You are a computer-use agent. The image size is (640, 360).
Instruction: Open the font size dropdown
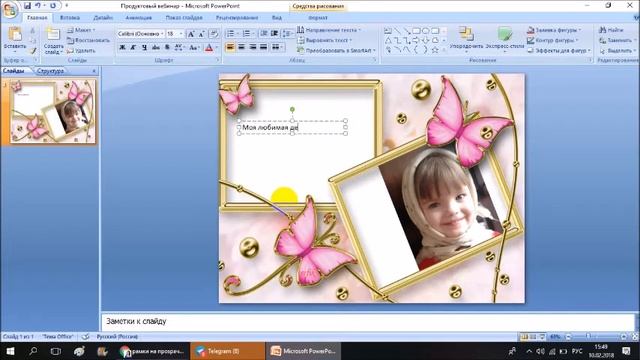[x=181, y=34]
